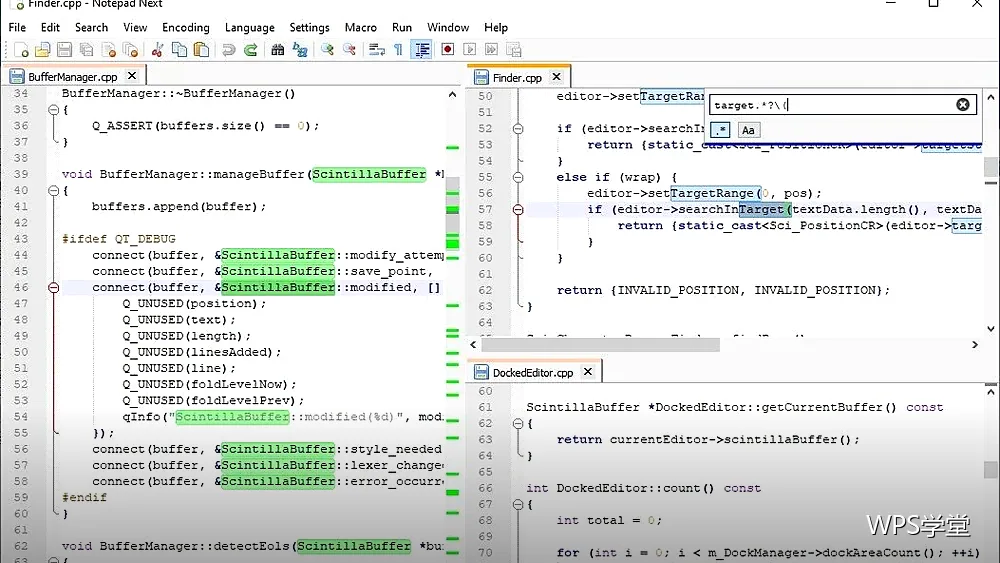The image size is (1000, 563).
Task: Open the View menu
Action: click(x=135, y=27)
